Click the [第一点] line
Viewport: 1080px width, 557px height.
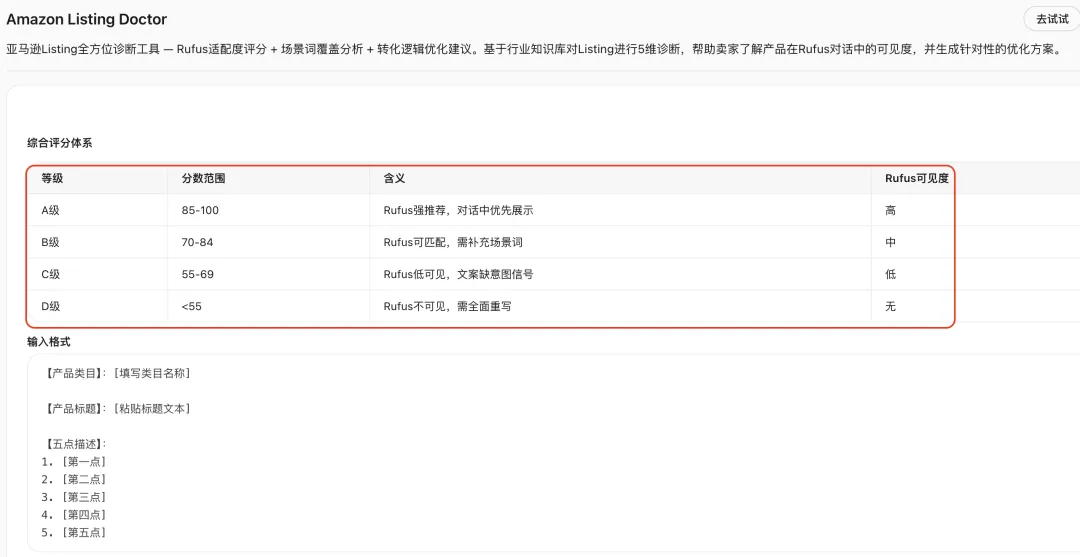[73, 461]
